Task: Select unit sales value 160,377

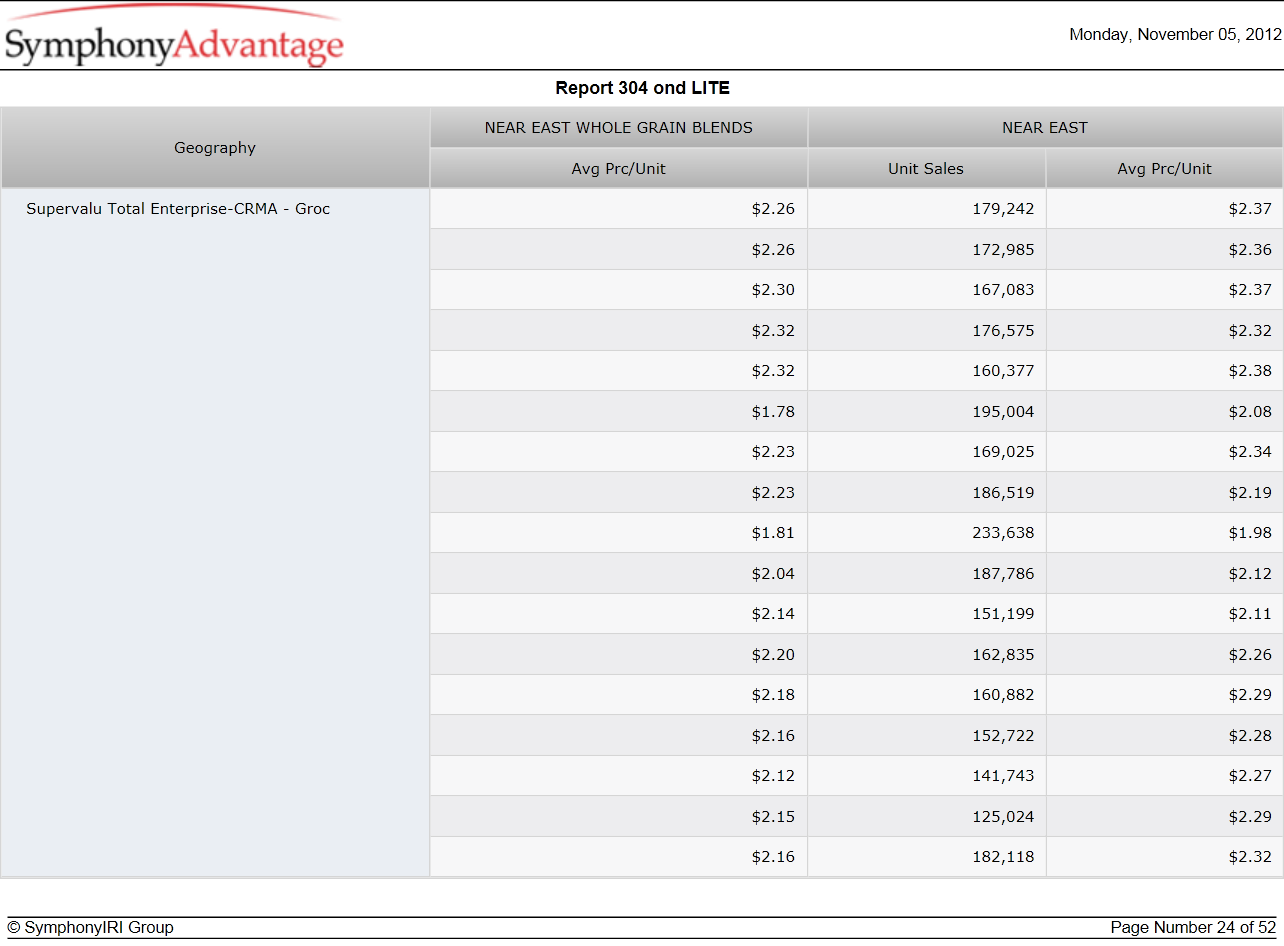Action: [x=1003, y=371]
